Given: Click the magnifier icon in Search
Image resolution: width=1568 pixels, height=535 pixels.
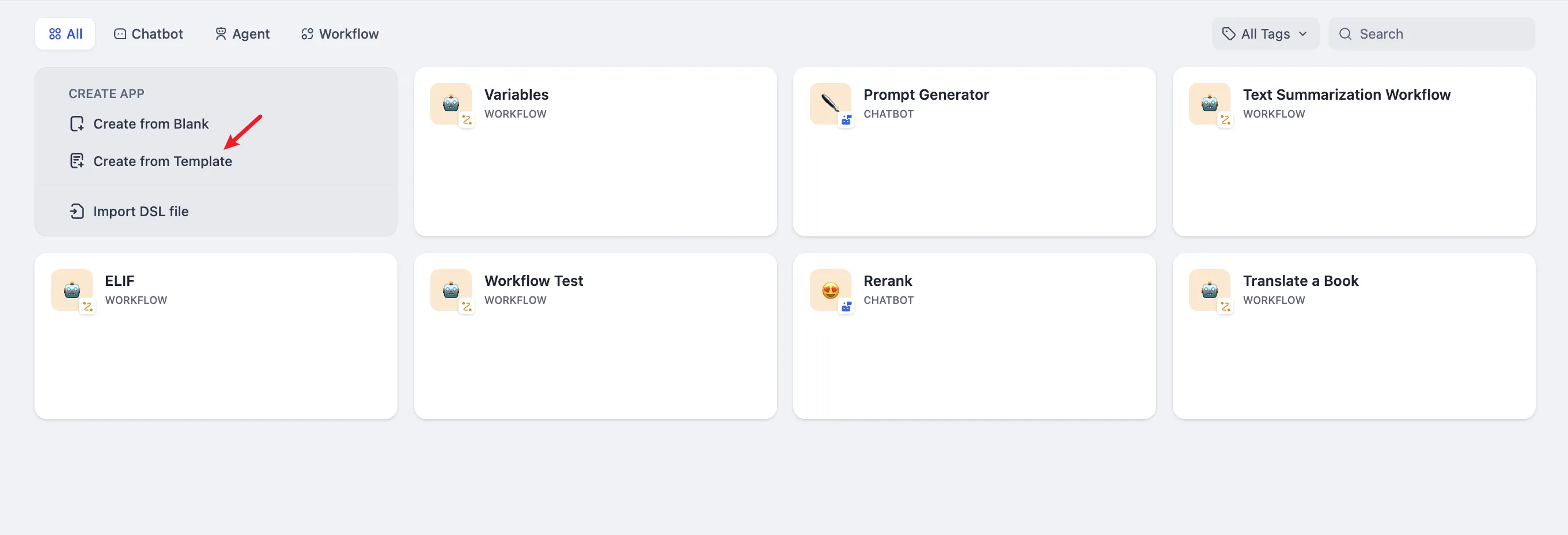Looking at the screenshot, I should 1345,34.
